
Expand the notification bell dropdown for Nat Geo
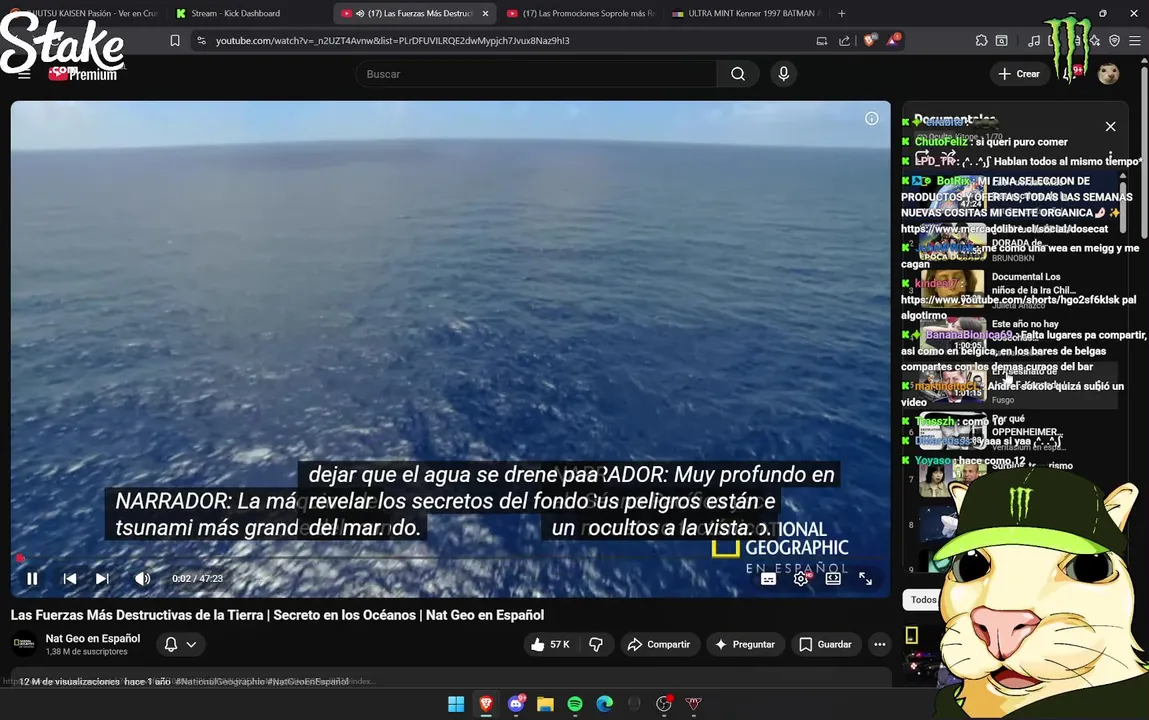(180, 645)
